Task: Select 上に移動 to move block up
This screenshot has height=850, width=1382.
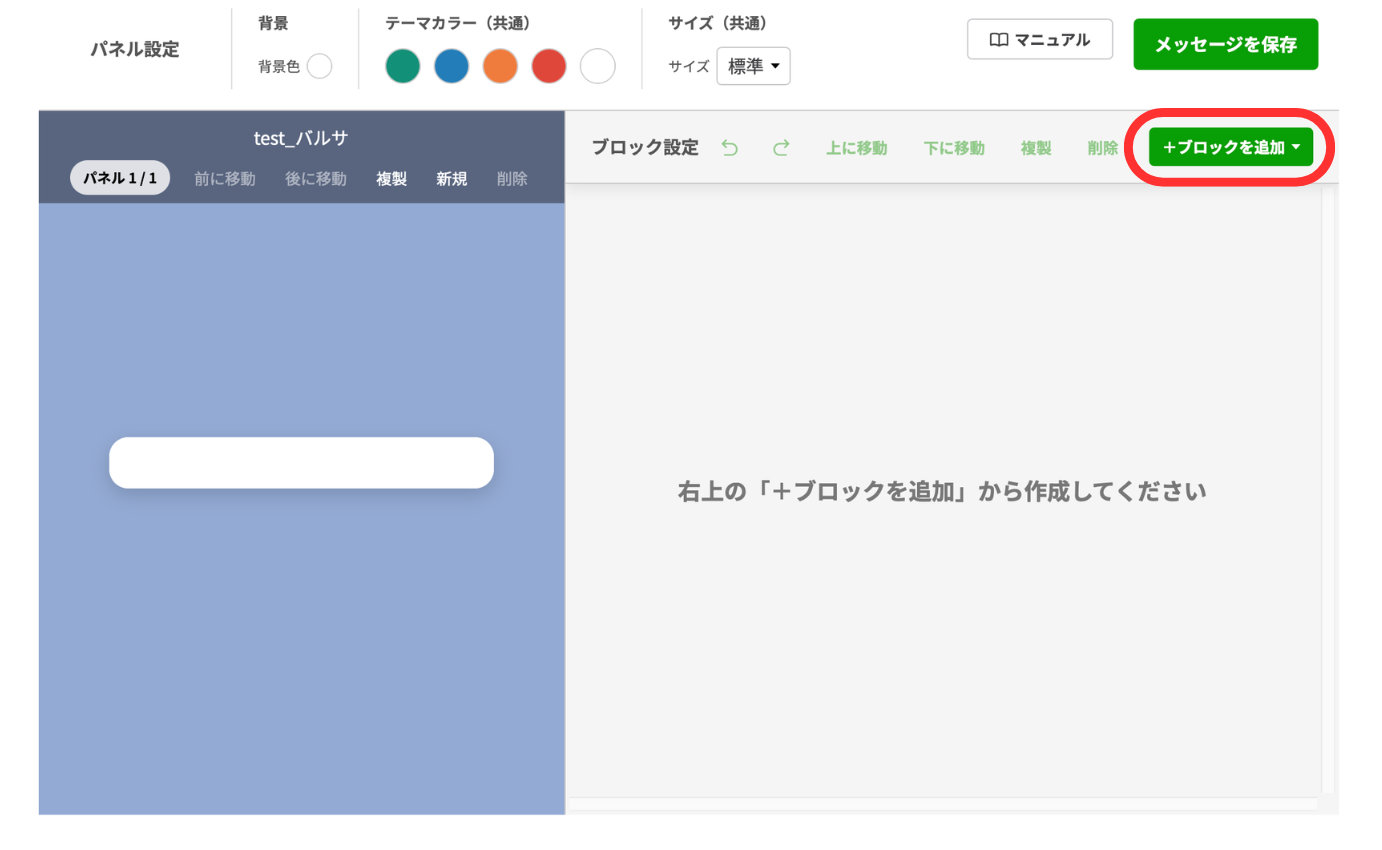Action: coord(856,147)
